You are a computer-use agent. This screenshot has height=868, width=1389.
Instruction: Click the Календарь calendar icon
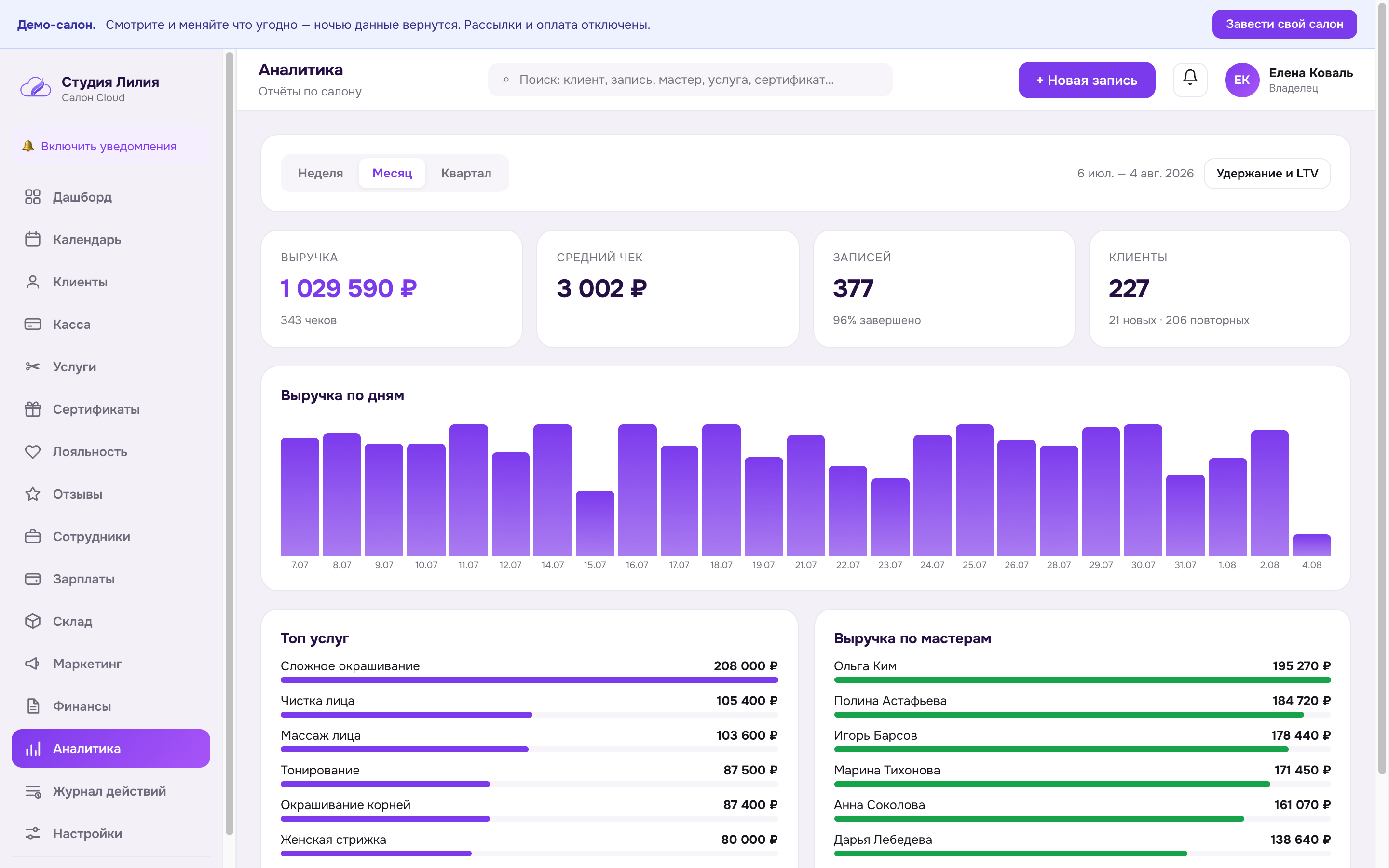coord(33,239)
